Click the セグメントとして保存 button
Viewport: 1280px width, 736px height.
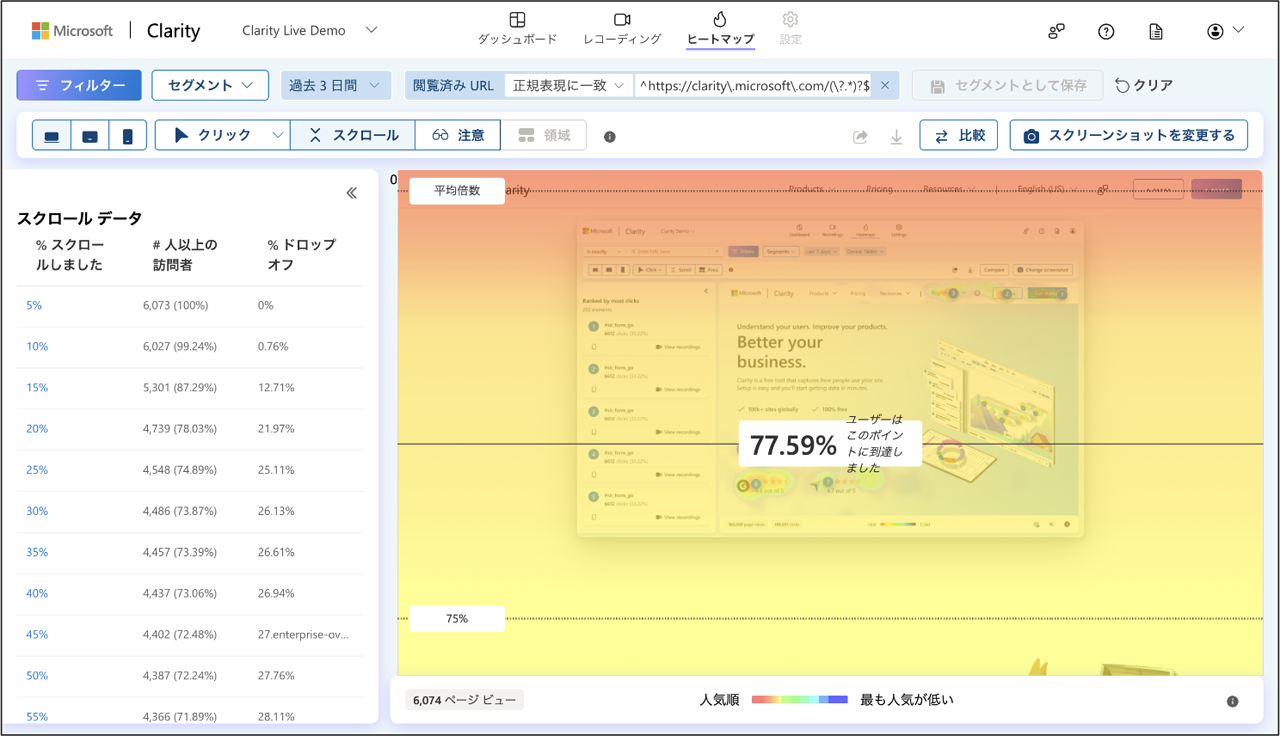(x=1007, y=85)
